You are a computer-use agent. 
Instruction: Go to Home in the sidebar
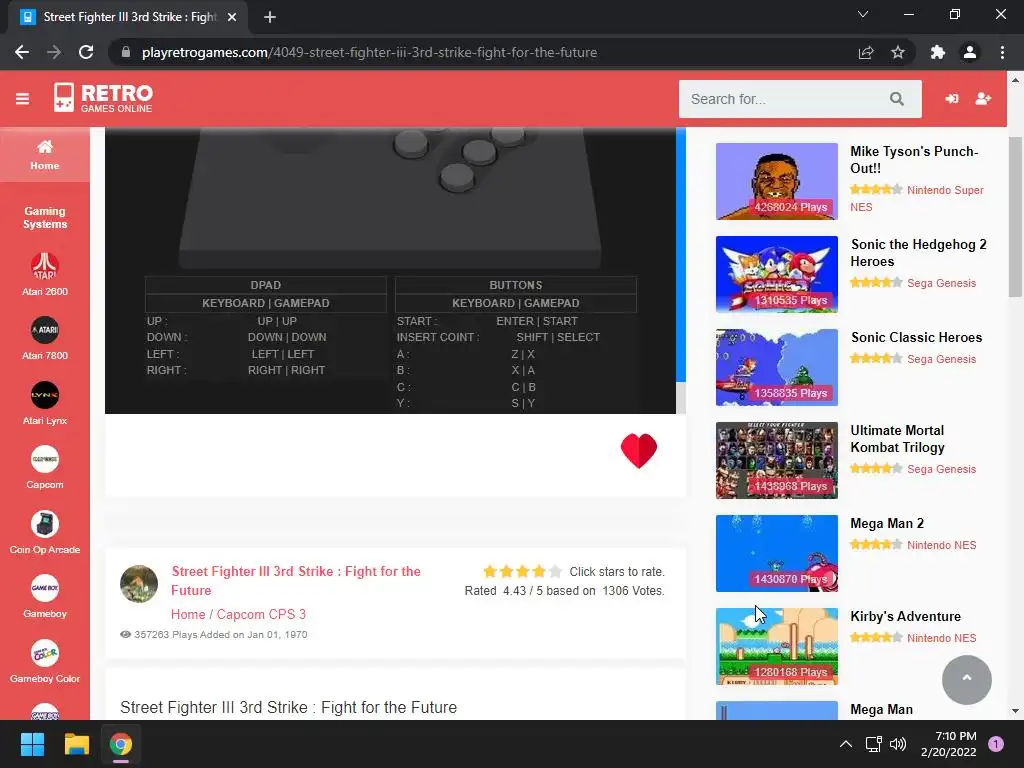[x=44, y=155]
